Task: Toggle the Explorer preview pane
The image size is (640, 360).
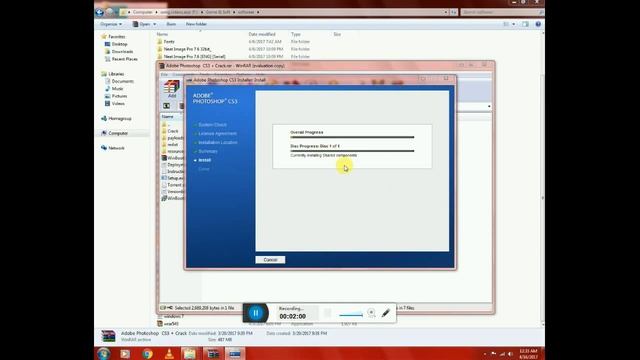Action: tap(525, 24)
